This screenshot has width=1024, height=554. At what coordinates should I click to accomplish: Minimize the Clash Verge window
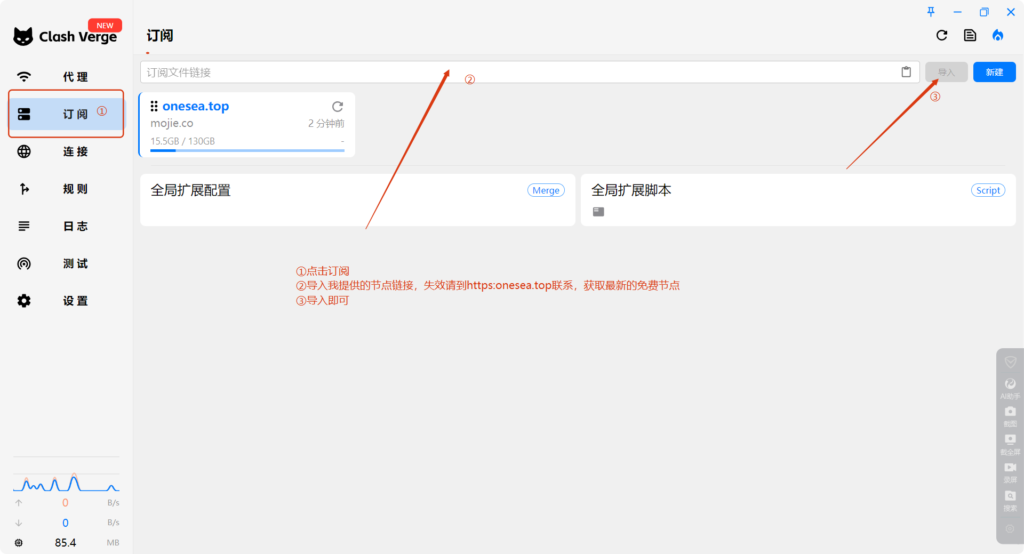click(957, 12)
